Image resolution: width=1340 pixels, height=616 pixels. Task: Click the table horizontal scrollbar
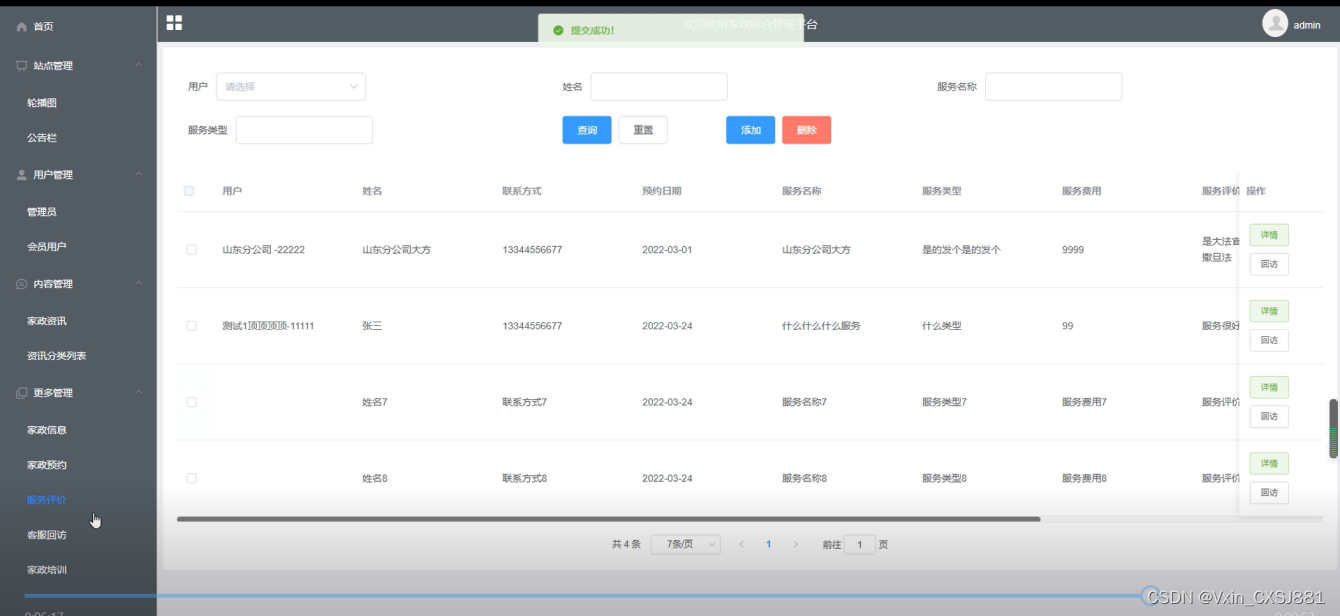[608, 519]
